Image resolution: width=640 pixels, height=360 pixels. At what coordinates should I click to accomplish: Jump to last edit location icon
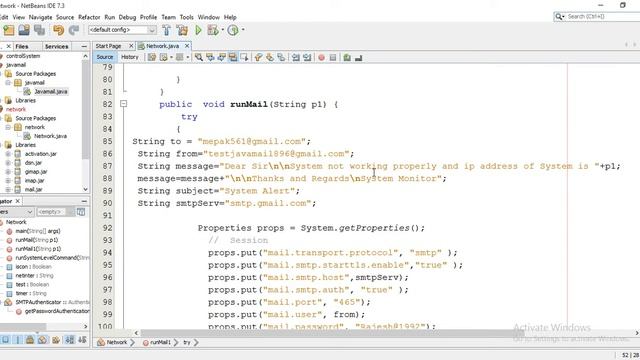152,58
